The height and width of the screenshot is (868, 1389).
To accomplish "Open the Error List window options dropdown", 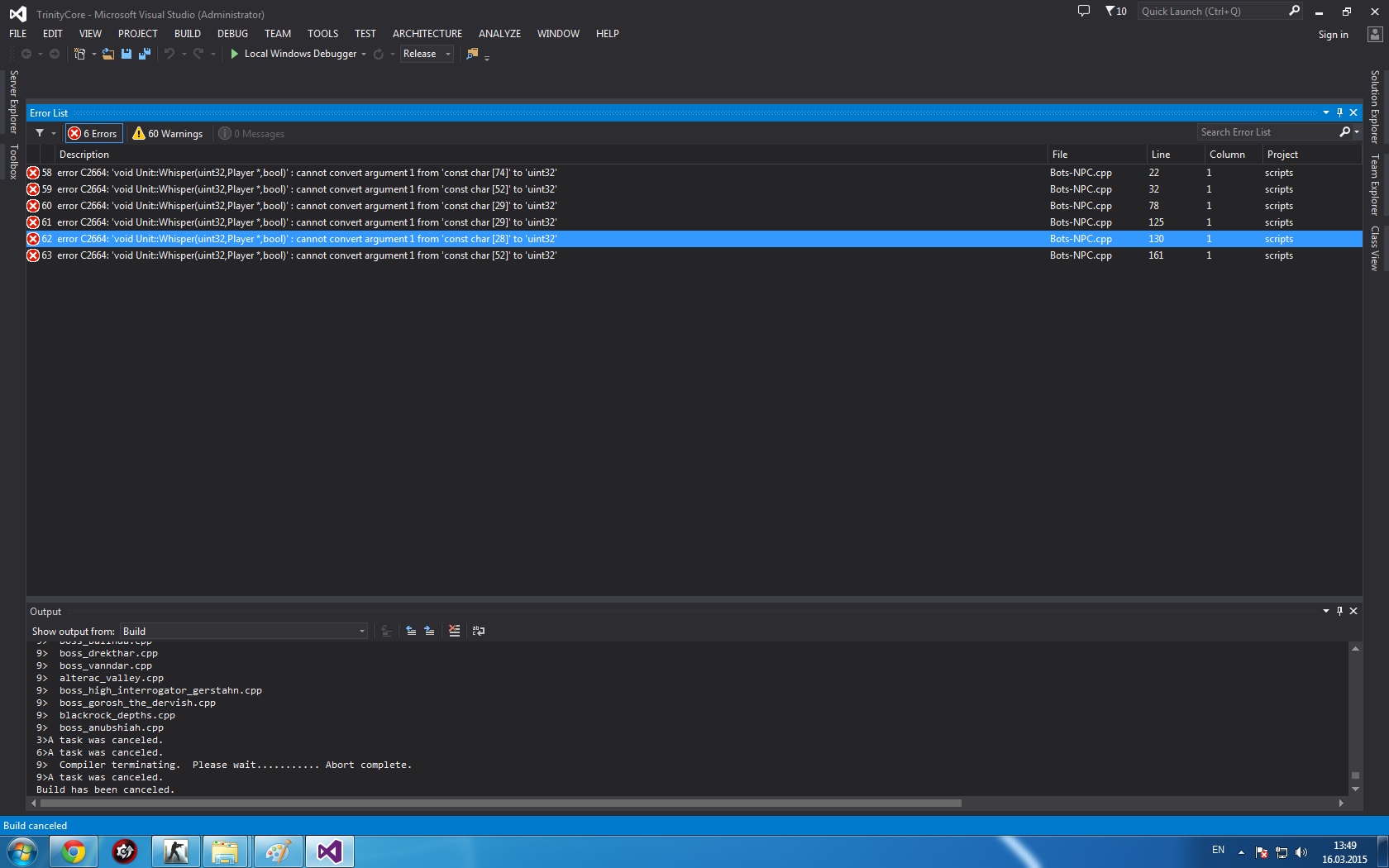I will pyautogui.click(x=1326, y=112).
